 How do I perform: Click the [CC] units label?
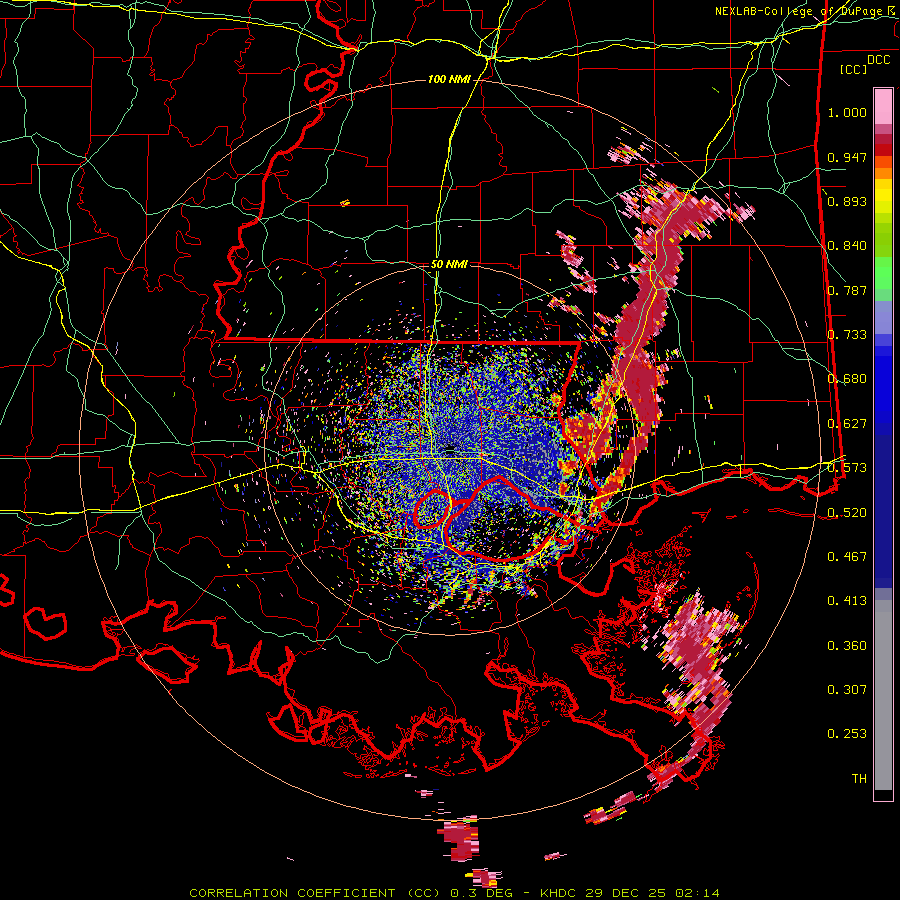(x=854, y=69)
